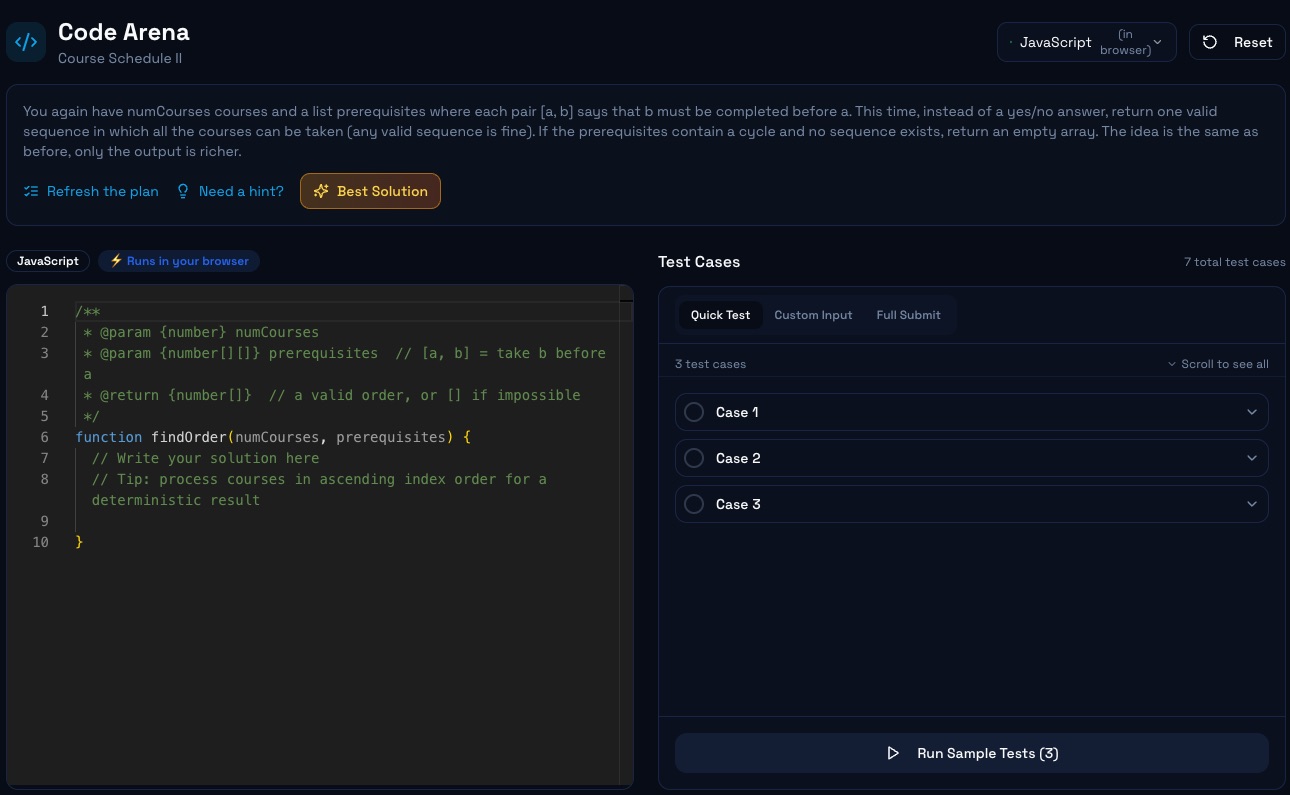
Task: Open the Full Submit tab
Action: click(x=908, y=315)
